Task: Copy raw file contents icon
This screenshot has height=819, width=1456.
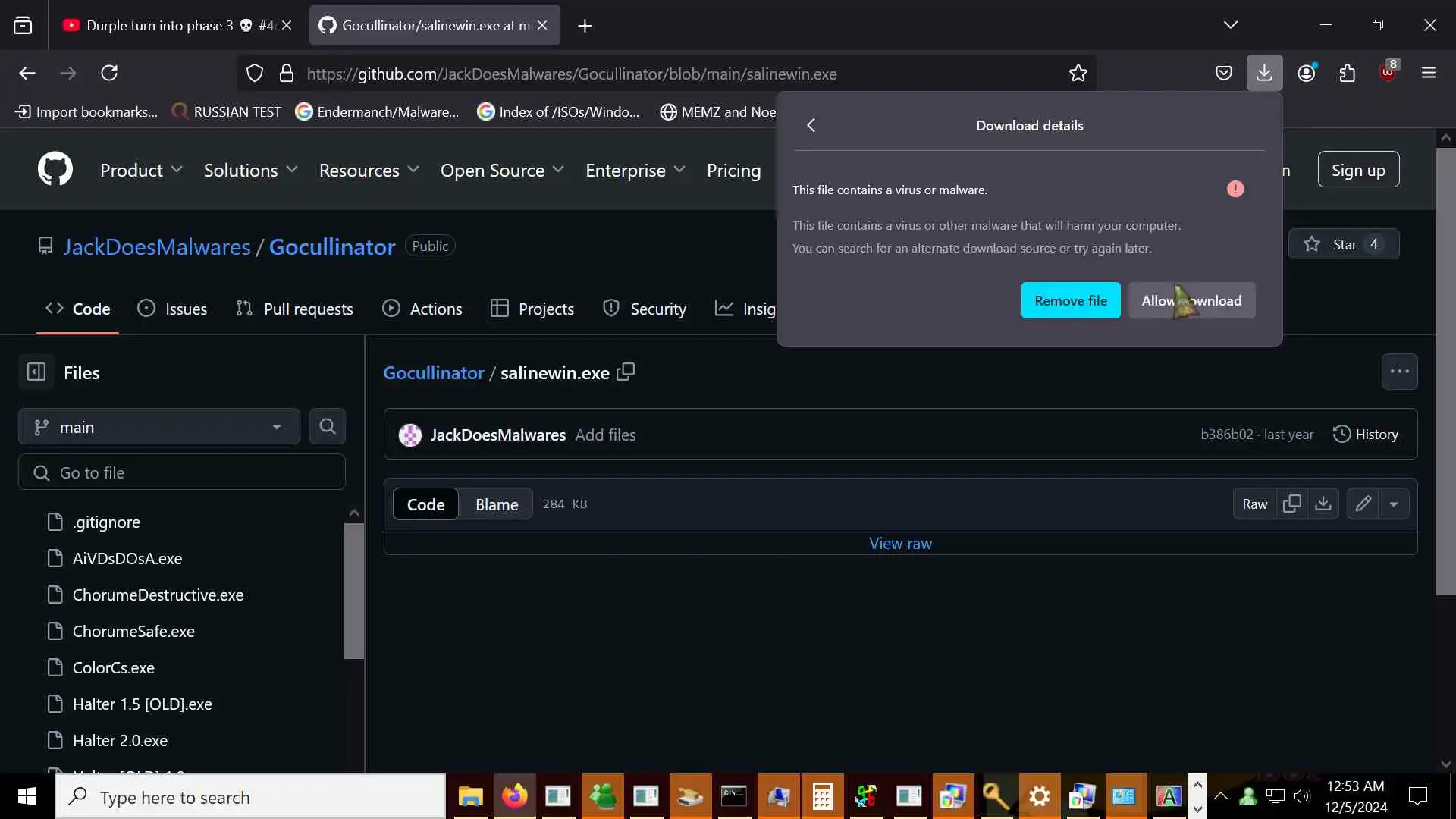Action: tap(1292, 504)
